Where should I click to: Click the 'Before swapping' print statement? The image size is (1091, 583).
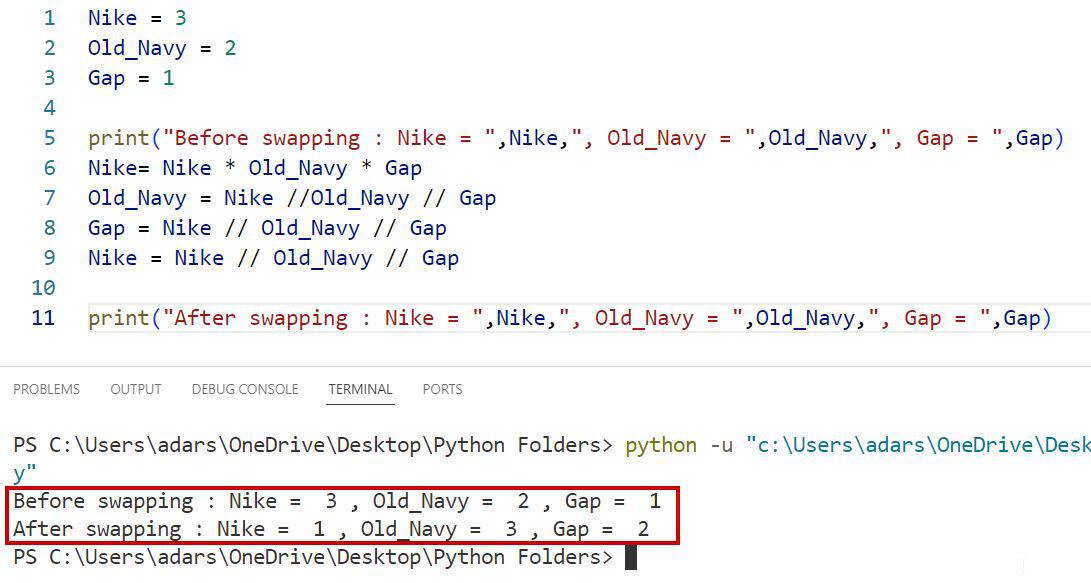click(576, 138)
